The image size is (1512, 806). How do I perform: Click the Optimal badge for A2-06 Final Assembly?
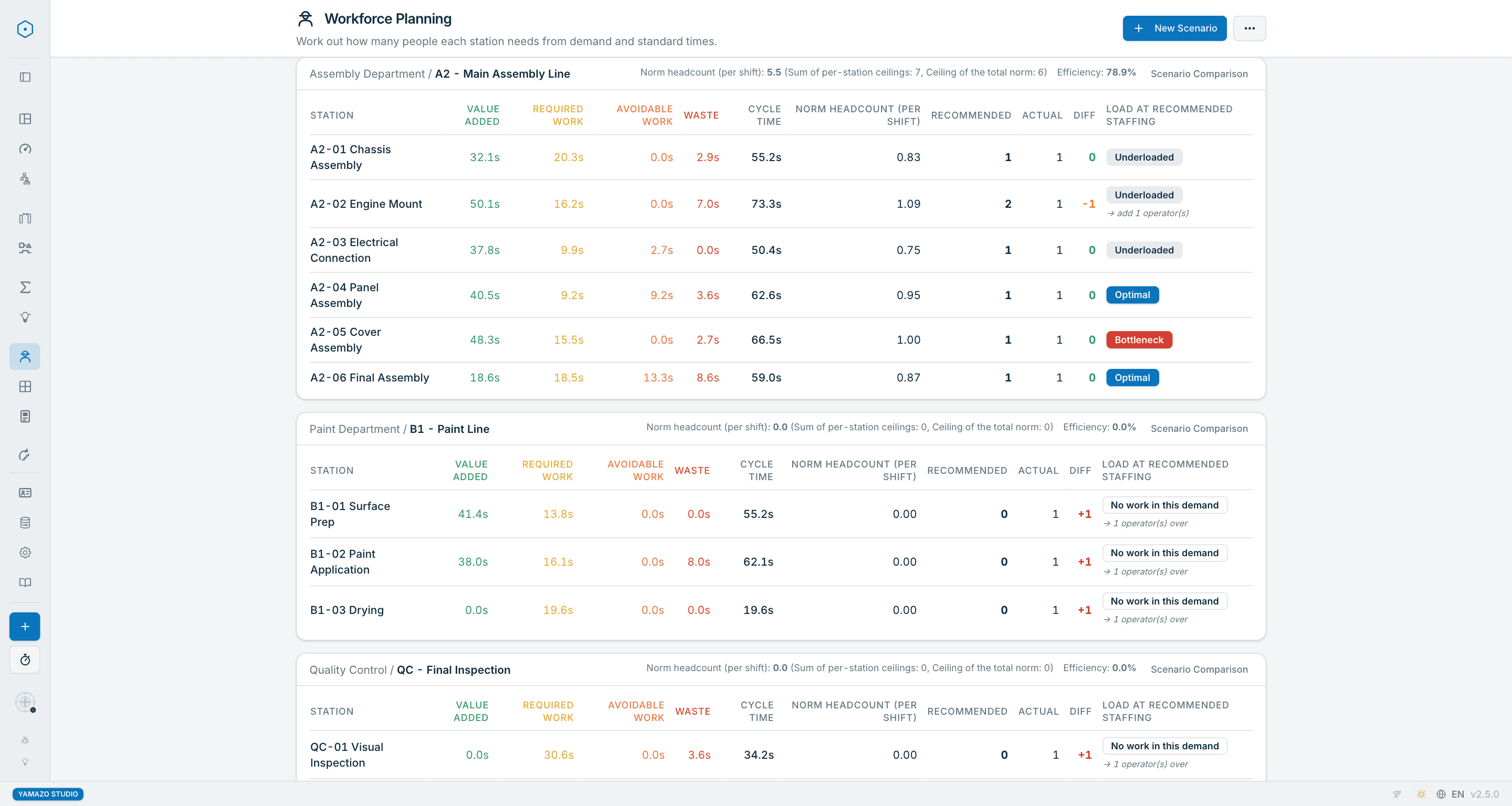1132,377
